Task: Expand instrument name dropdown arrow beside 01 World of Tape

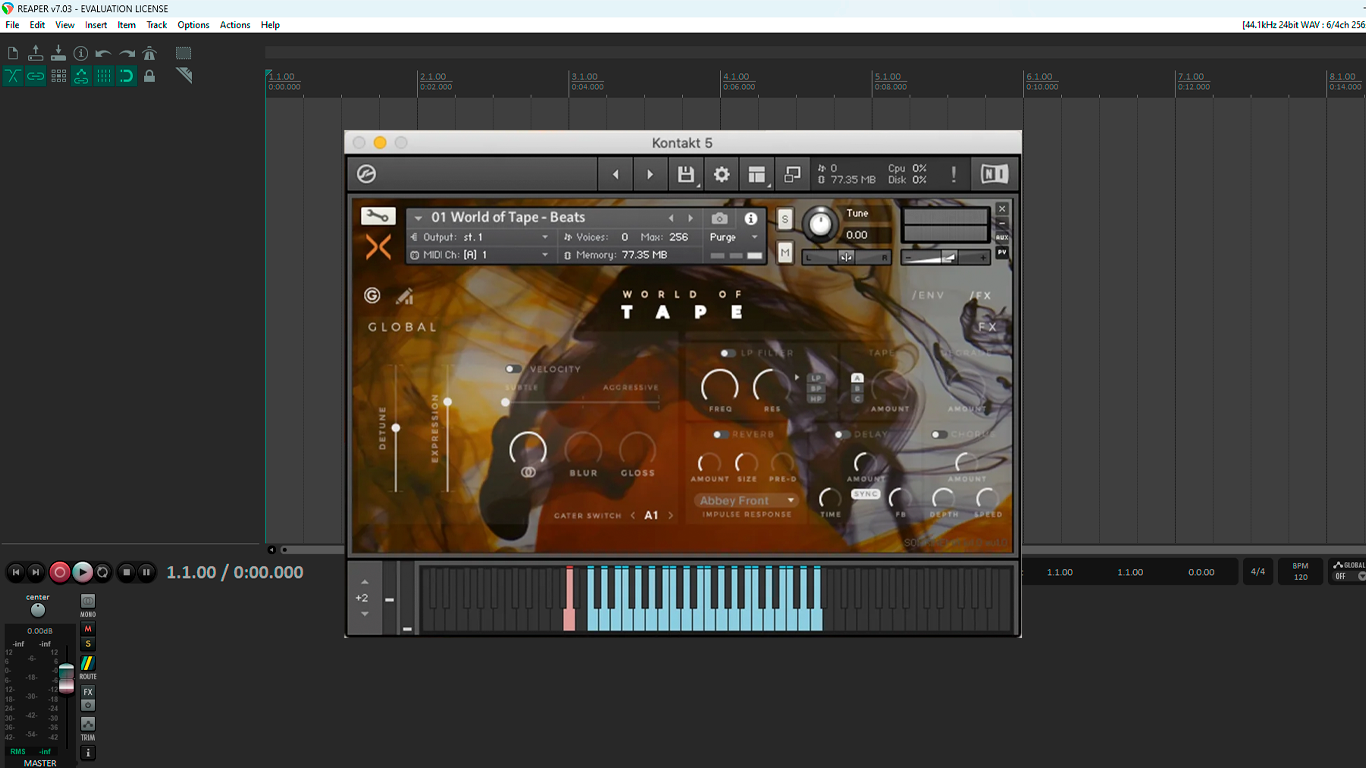Action: pos(418,218)
